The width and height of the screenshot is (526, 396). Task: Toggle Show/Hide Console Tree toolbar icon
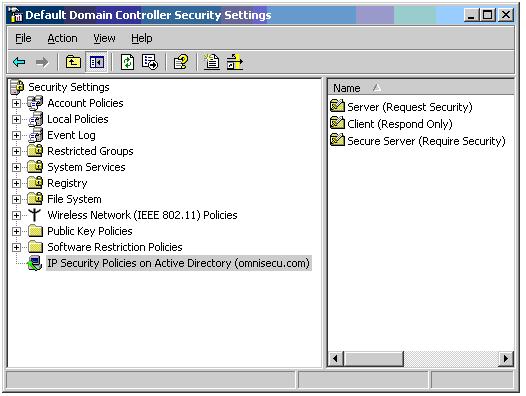(x=96, y=62)
